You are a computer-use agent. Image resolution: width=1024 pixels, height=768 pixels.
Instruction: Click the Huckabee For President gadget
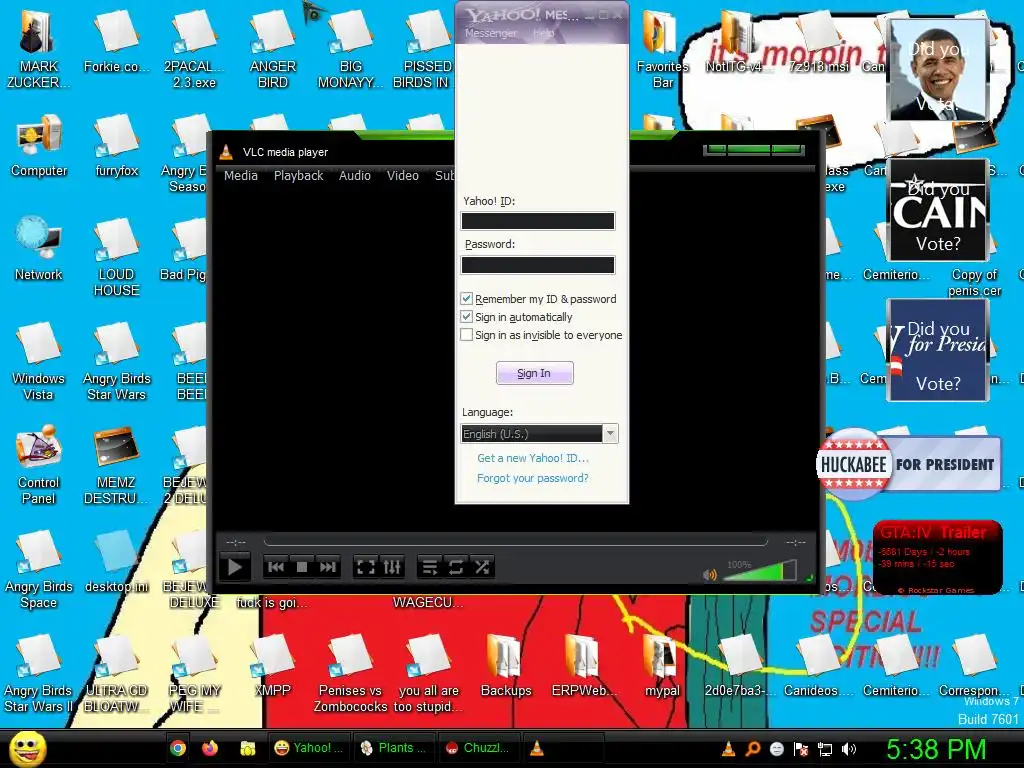[909, 464]
